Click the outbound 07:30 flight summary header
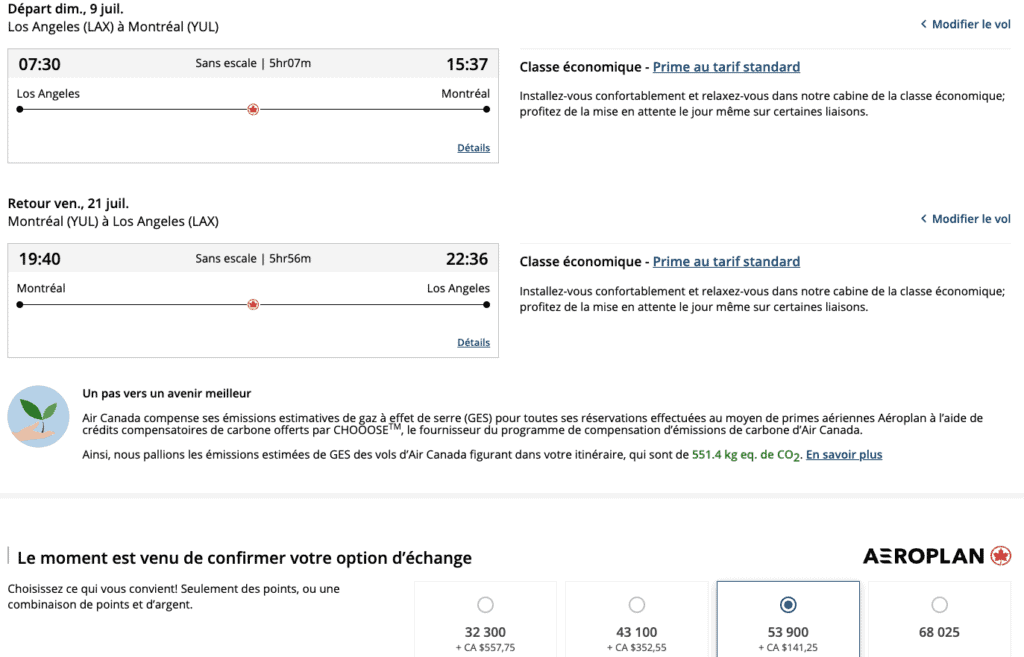This screenshot has width=1024, height=657. click(x=253, y=64)
